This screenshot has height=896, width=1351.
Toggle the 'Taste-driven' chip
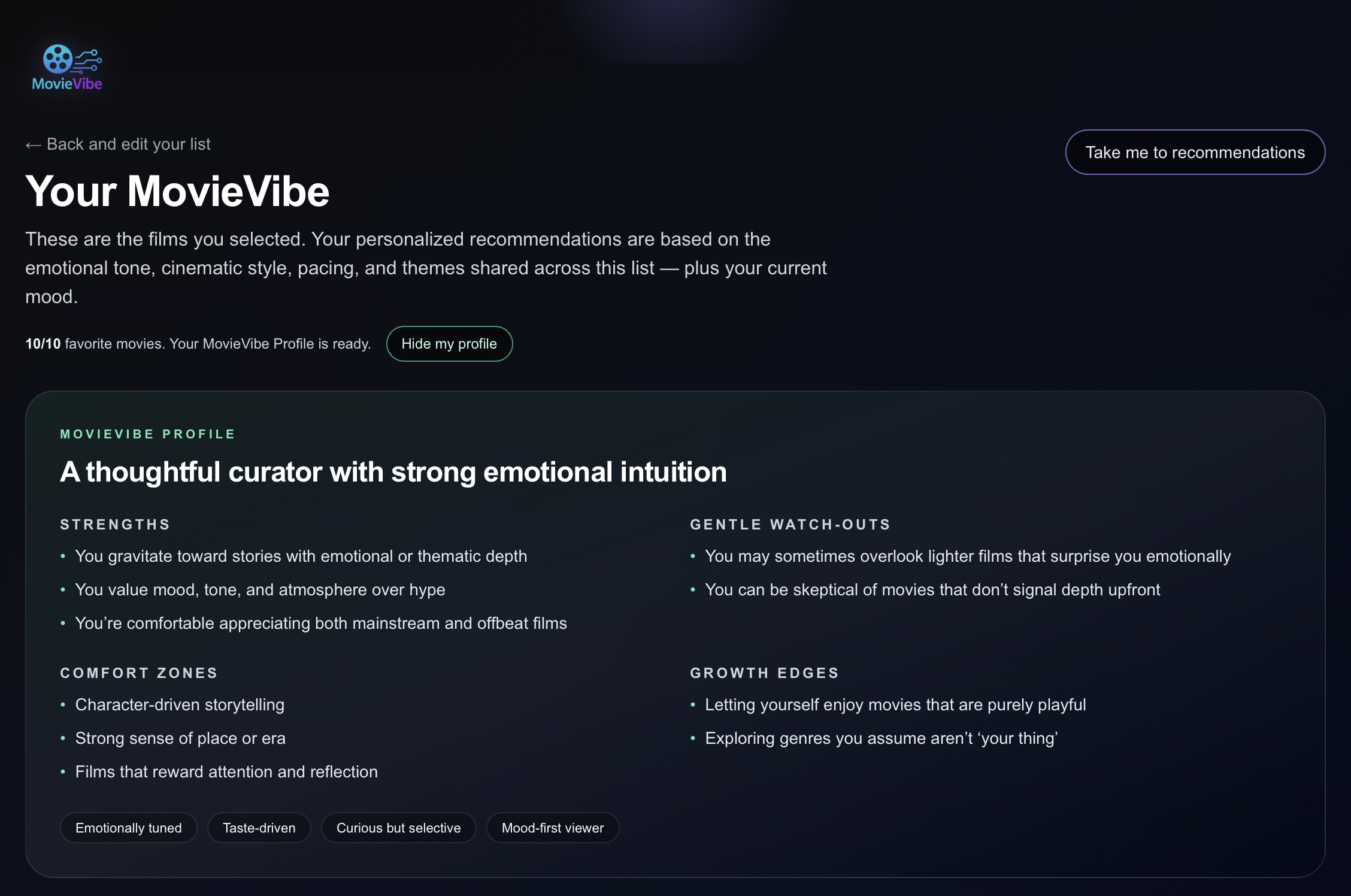tap(259, 828)
